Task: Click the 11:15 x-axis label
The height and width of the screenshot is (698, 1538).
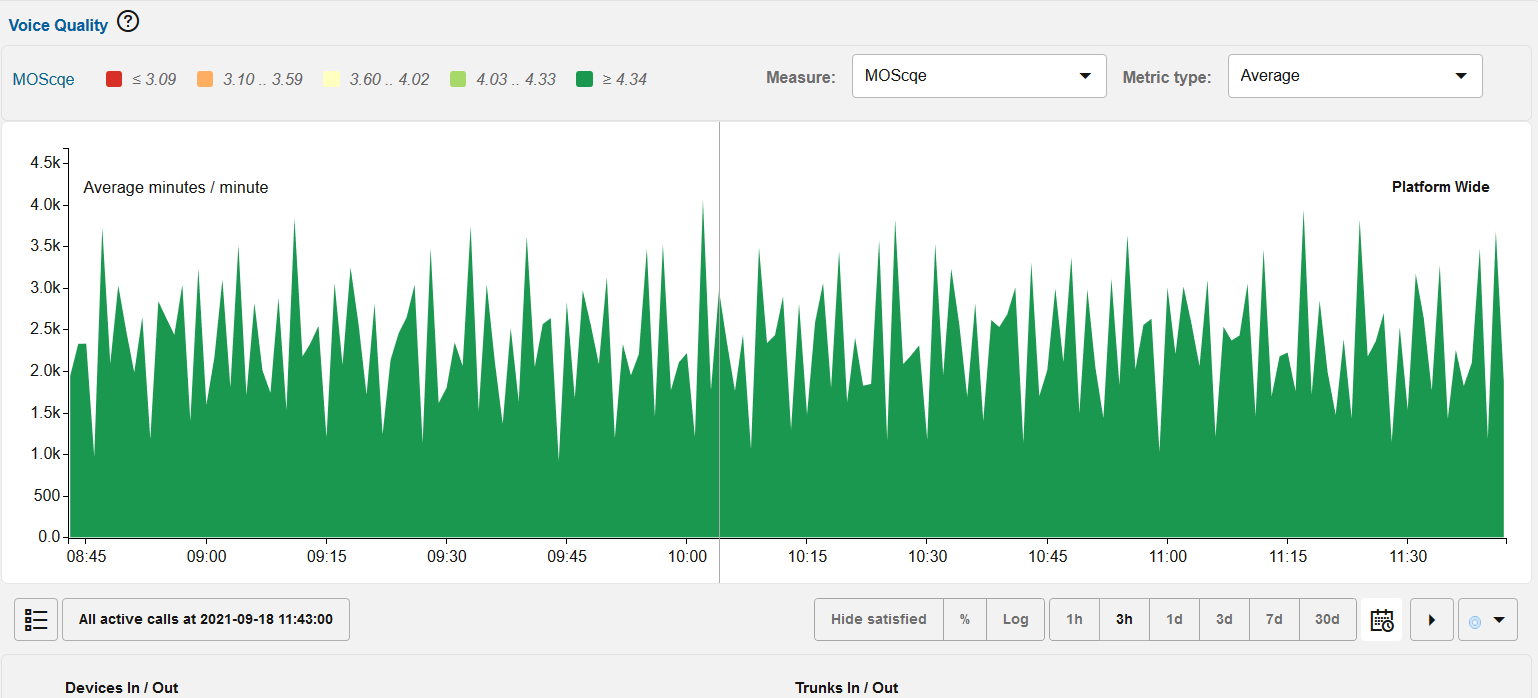Action: [x=1288, y=557]
